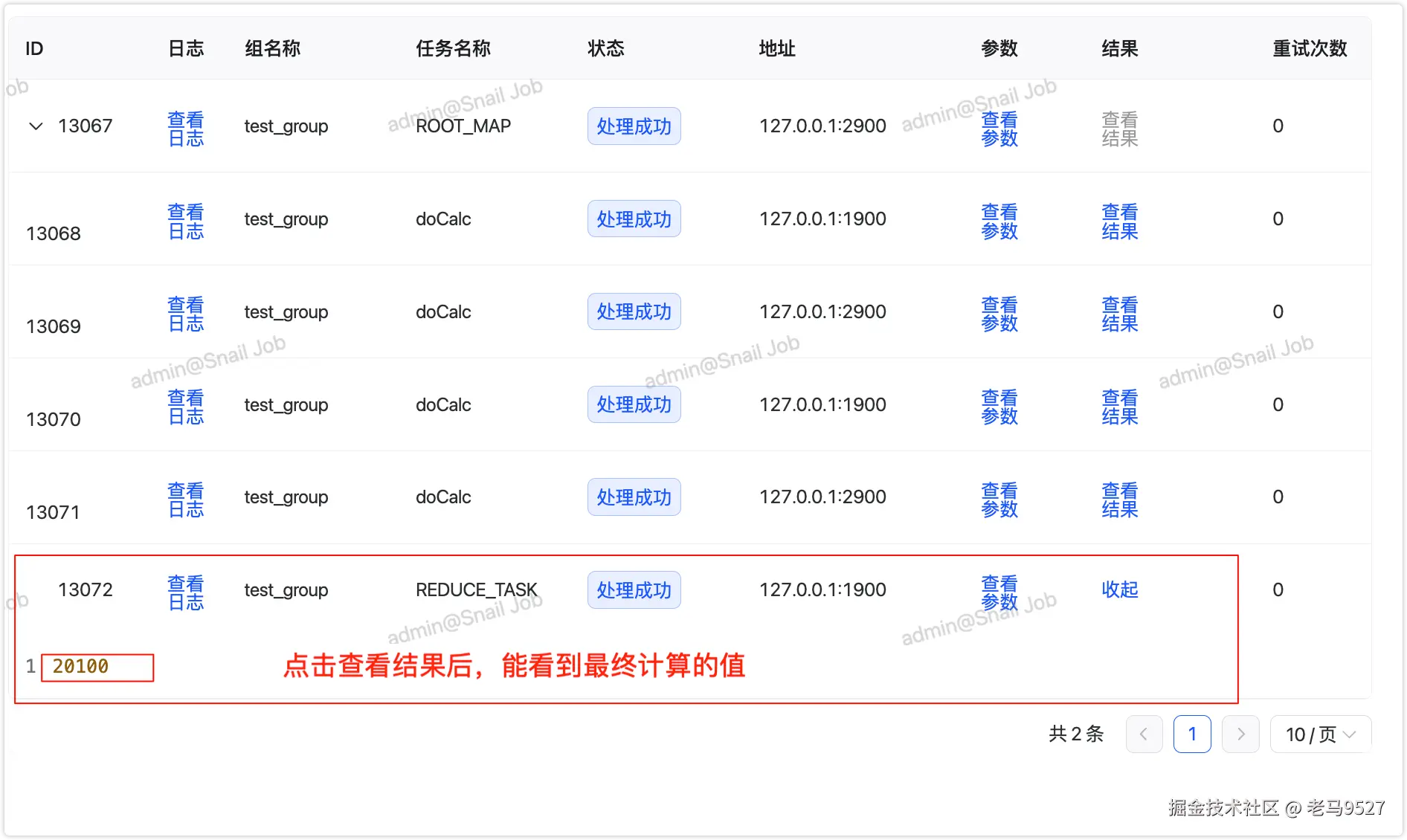Image resolution: width=1407 pixels, height=840 pixels.
Task: Click the 日志 column header
Action: tap(186, 49)
